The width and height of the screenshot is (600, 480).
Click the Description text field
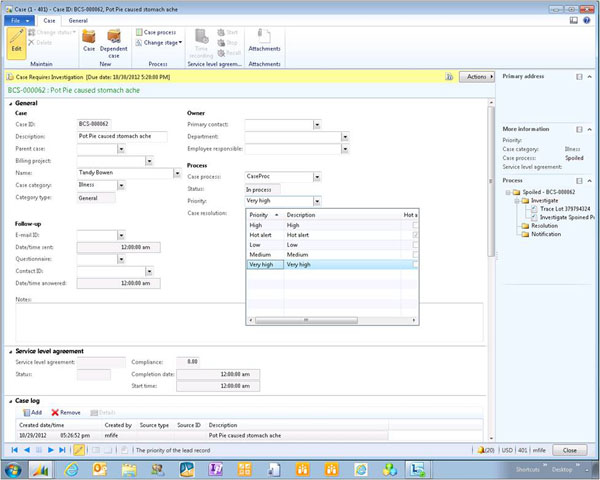click(123, 136)
